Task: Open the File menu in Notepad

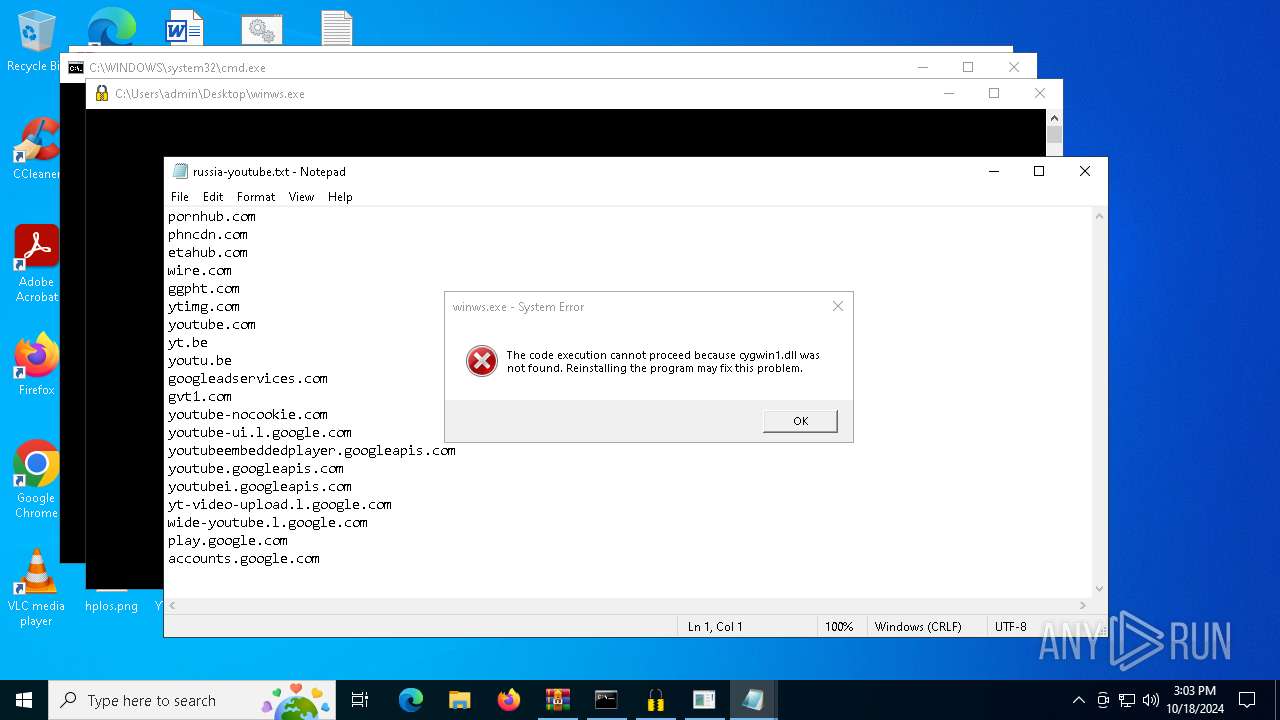Action: click(x=180, y=197)
